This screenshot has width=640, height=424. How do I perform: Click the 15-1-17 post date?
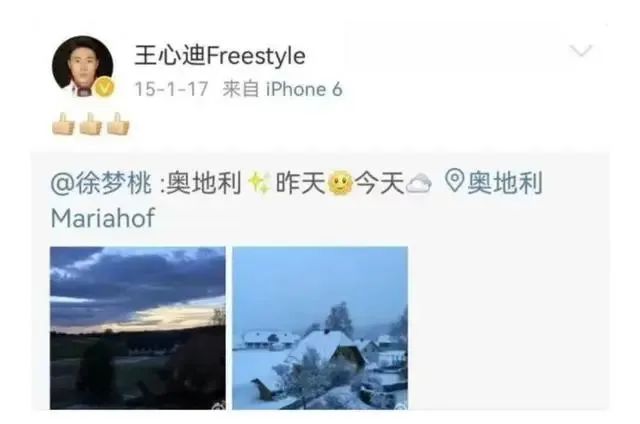click(171, 89)
